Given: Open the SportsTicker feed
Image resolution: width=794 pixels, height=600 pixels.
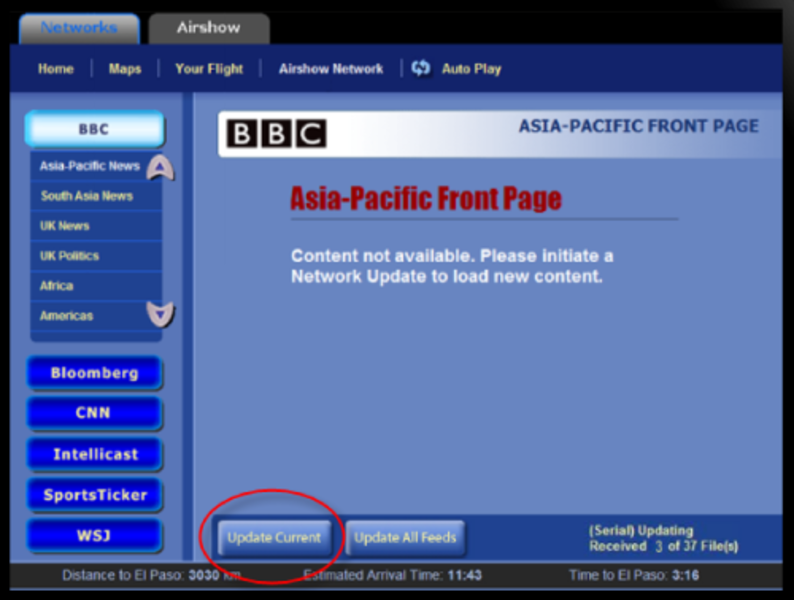Looking at the screenshot, I should tap(94, 495).
